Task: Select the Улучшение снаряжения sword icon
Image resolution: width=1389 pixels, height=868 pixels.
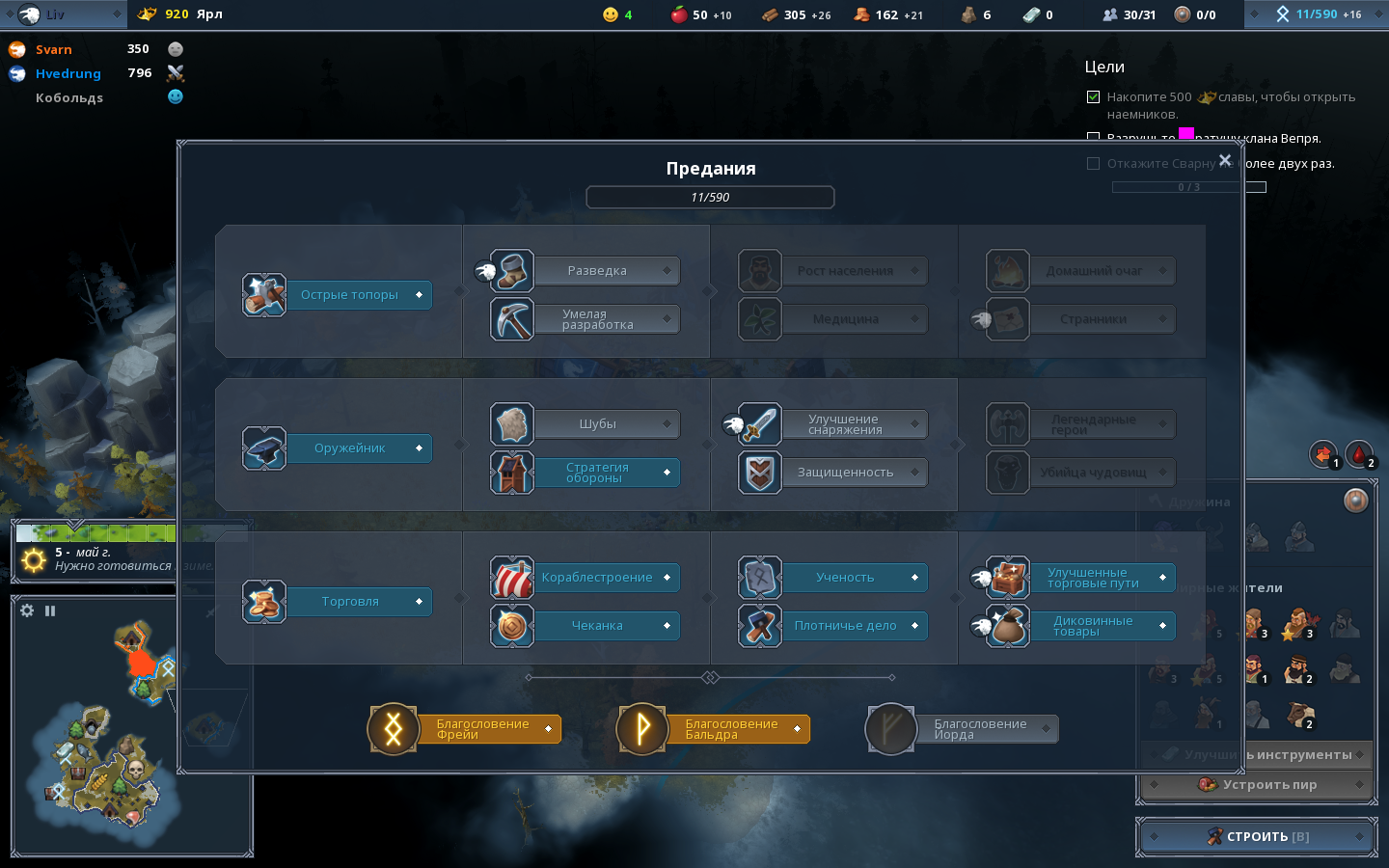Action: 760,424
